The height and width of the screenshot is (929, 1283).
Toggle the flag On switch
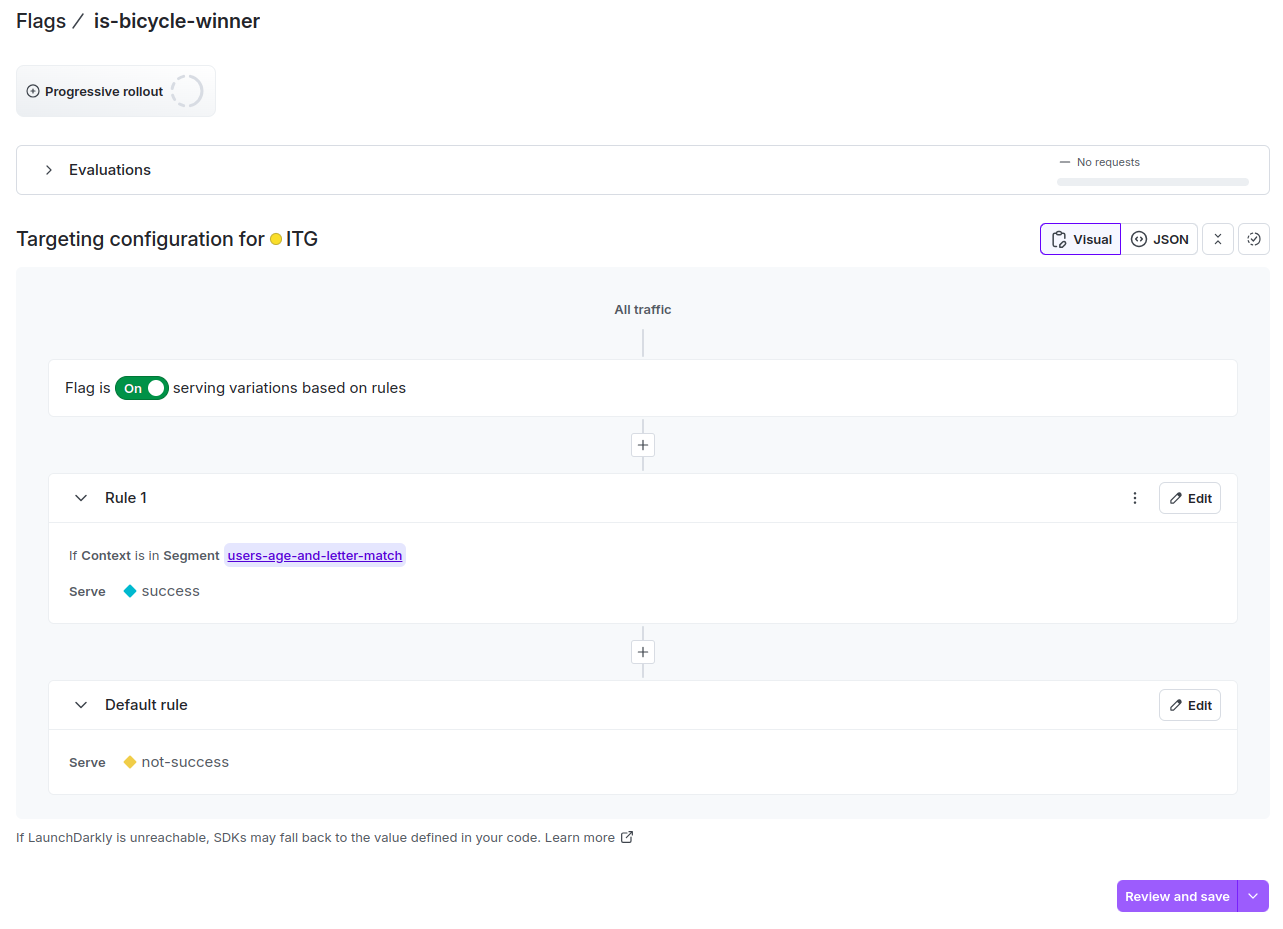coord(142,388)
